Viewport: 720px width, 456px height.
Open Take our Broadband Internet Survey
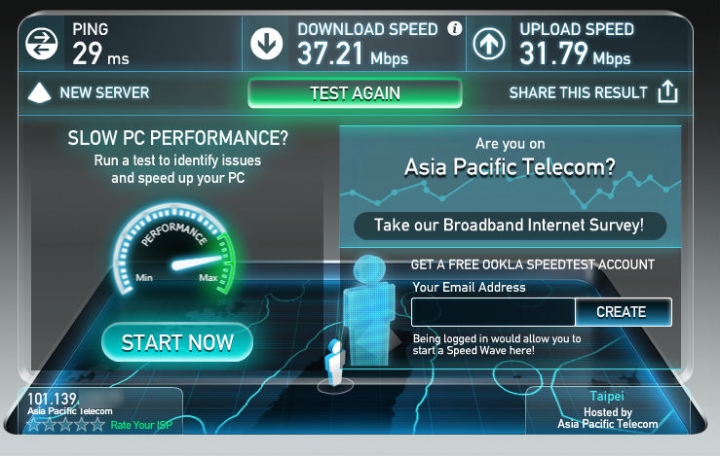pos(510,225)
